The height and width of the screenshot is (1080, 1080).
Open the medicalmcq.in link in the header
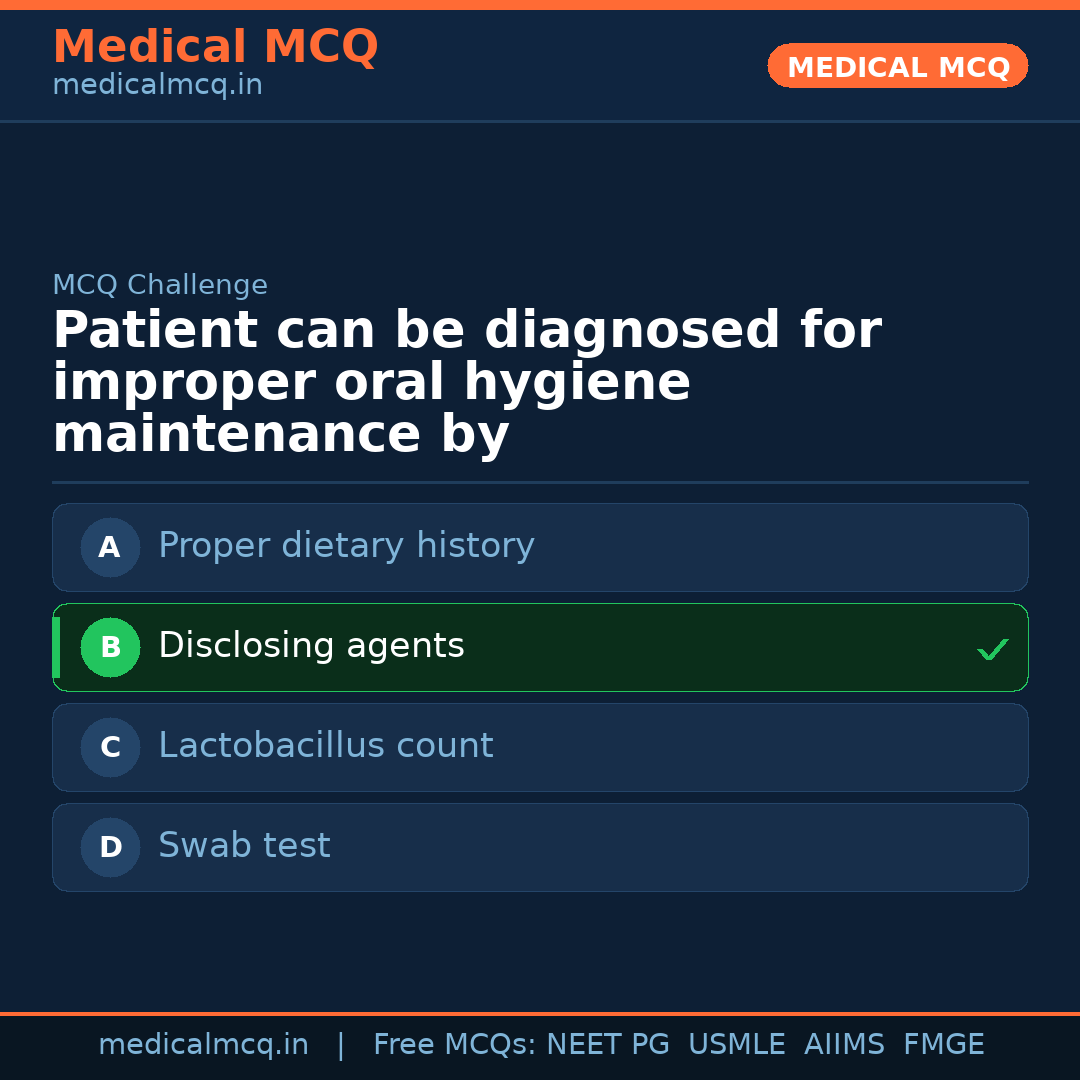tap(157, 86)
